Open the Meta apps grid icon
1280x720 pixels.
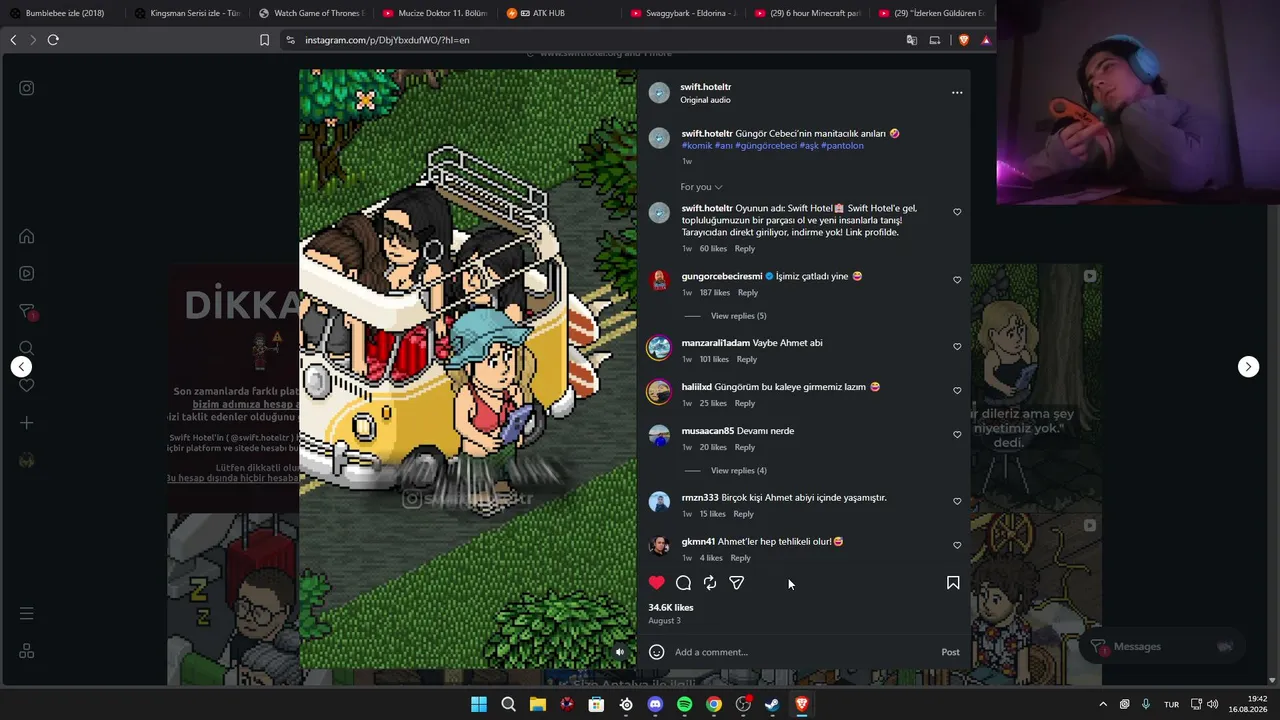point(27,651)
